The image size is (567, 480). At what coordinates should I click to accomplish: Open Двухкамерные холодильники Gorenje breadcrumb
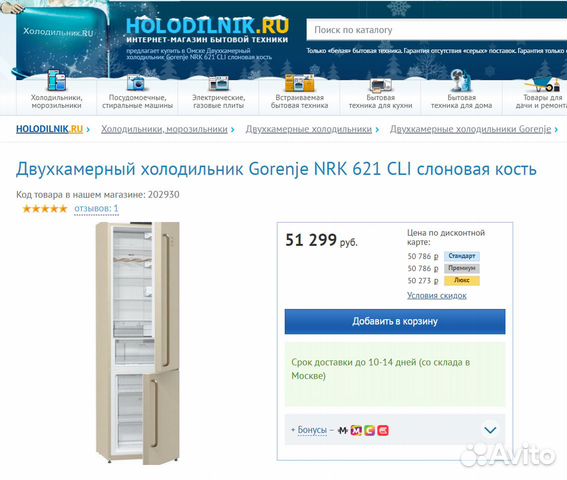tap(470, 129)
